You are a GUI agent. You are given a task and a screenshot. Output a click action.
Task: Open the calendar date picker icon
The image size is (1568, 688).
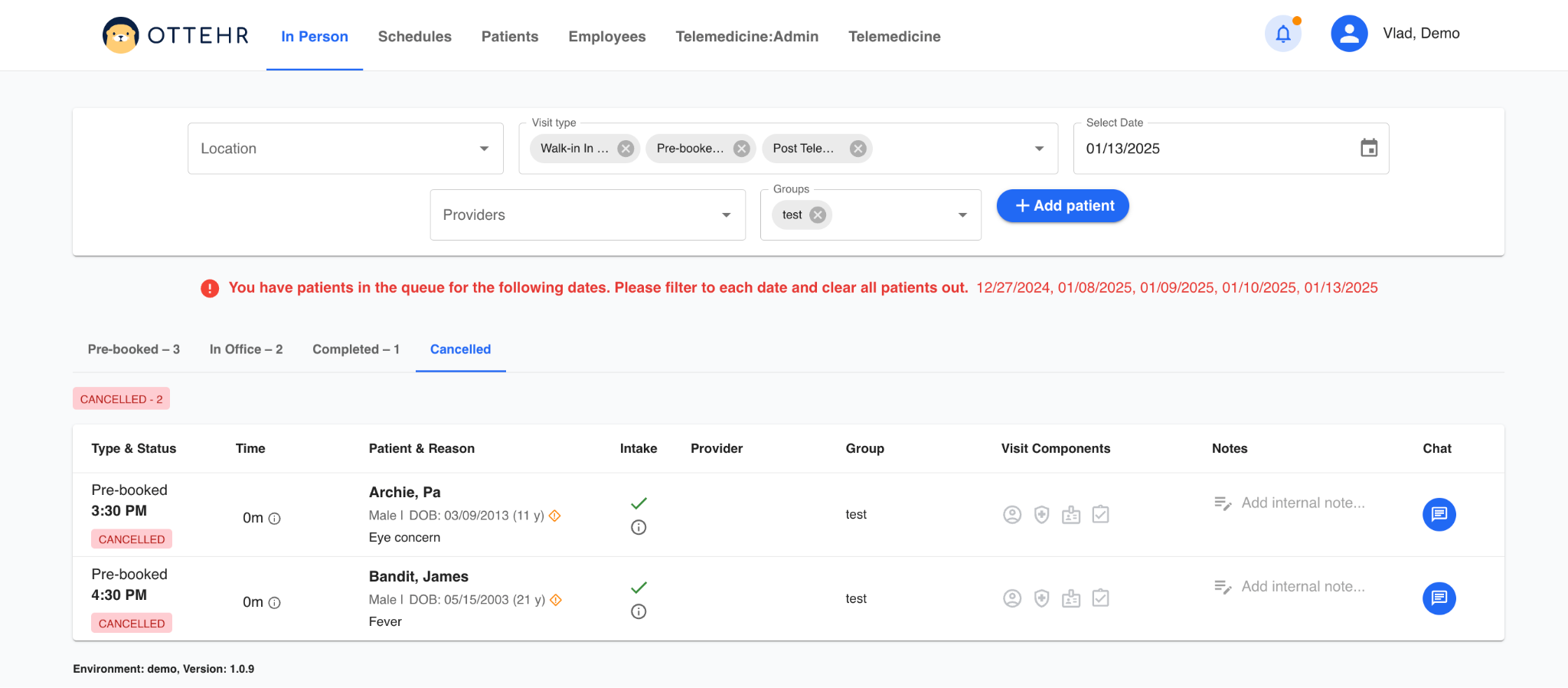(1369, 148)
